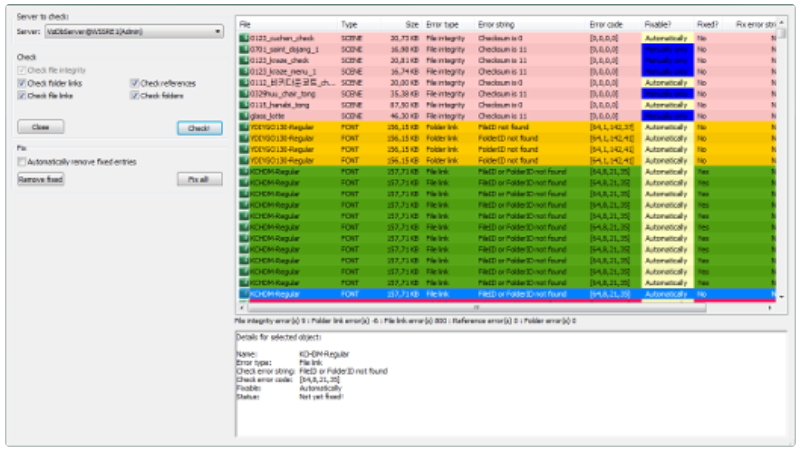Click the highlighted KCHDM-Regular file name
810x454 pixels.
(275, 294)
